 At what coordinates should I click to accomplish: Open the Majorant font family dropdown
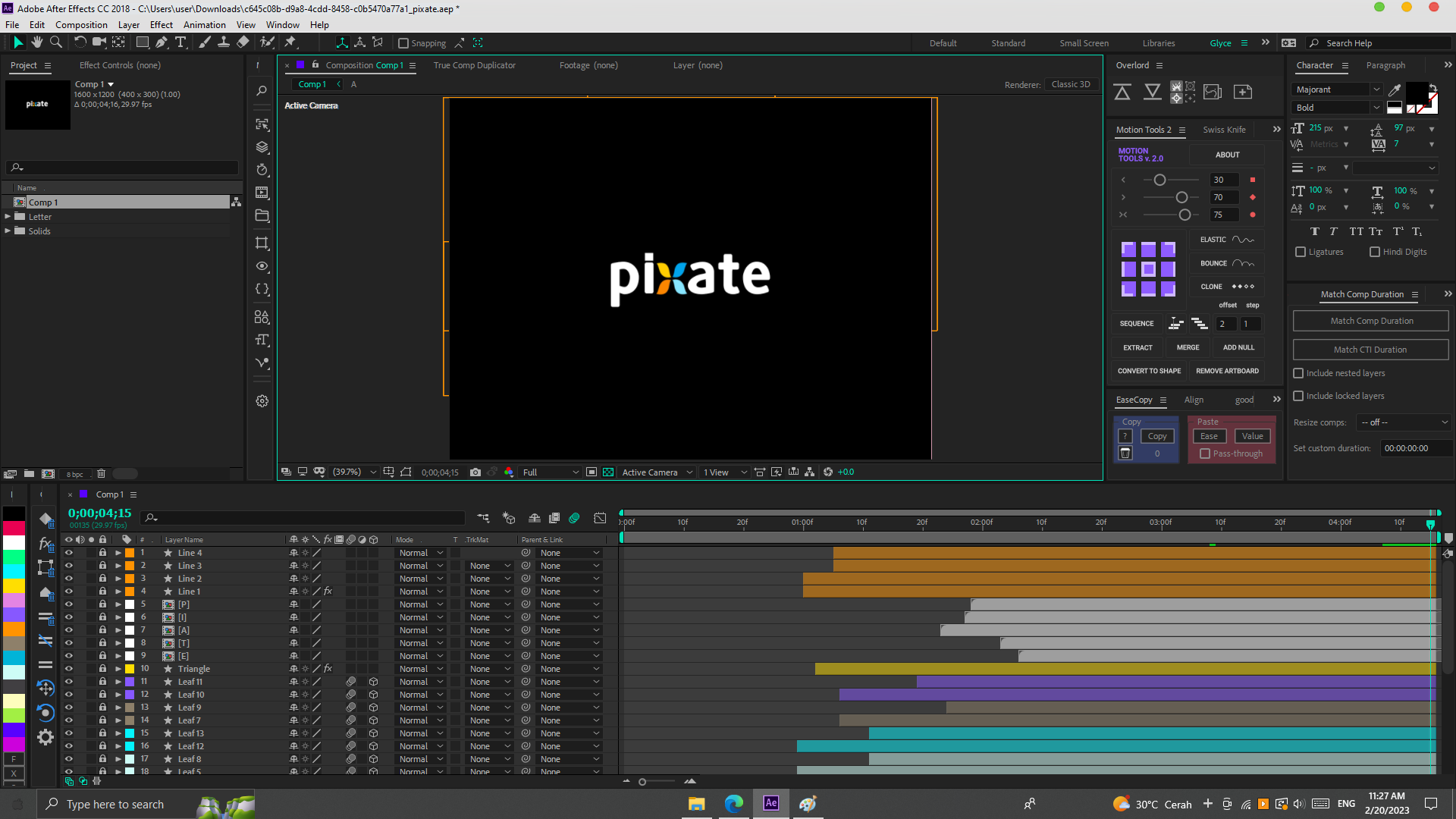click(x=1337, y=89)
